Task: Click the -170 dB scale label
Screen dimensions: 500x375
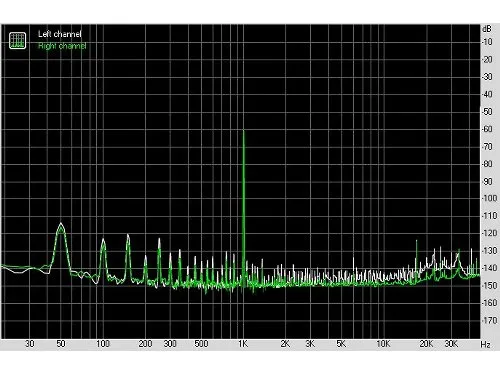Action: 489,320
